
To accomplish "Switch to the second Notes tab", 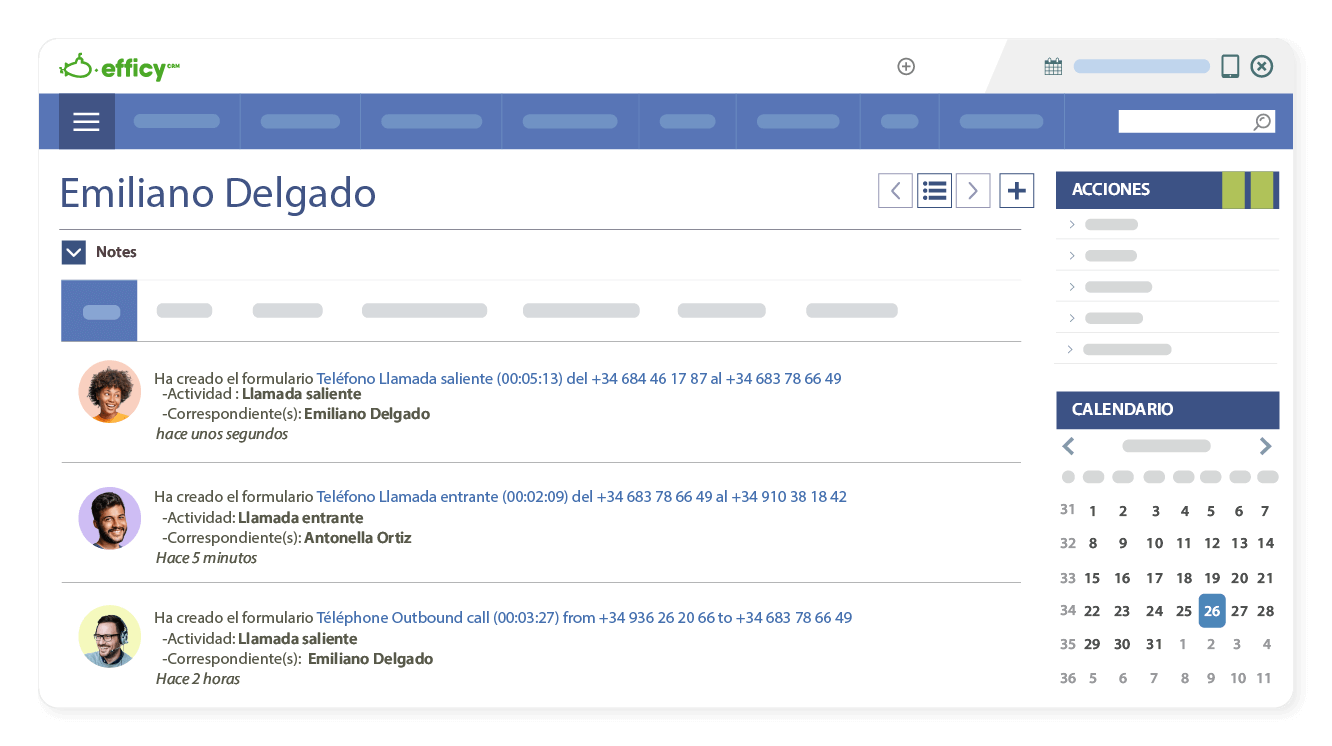I will pyautogui.click(x=184, y=310).
